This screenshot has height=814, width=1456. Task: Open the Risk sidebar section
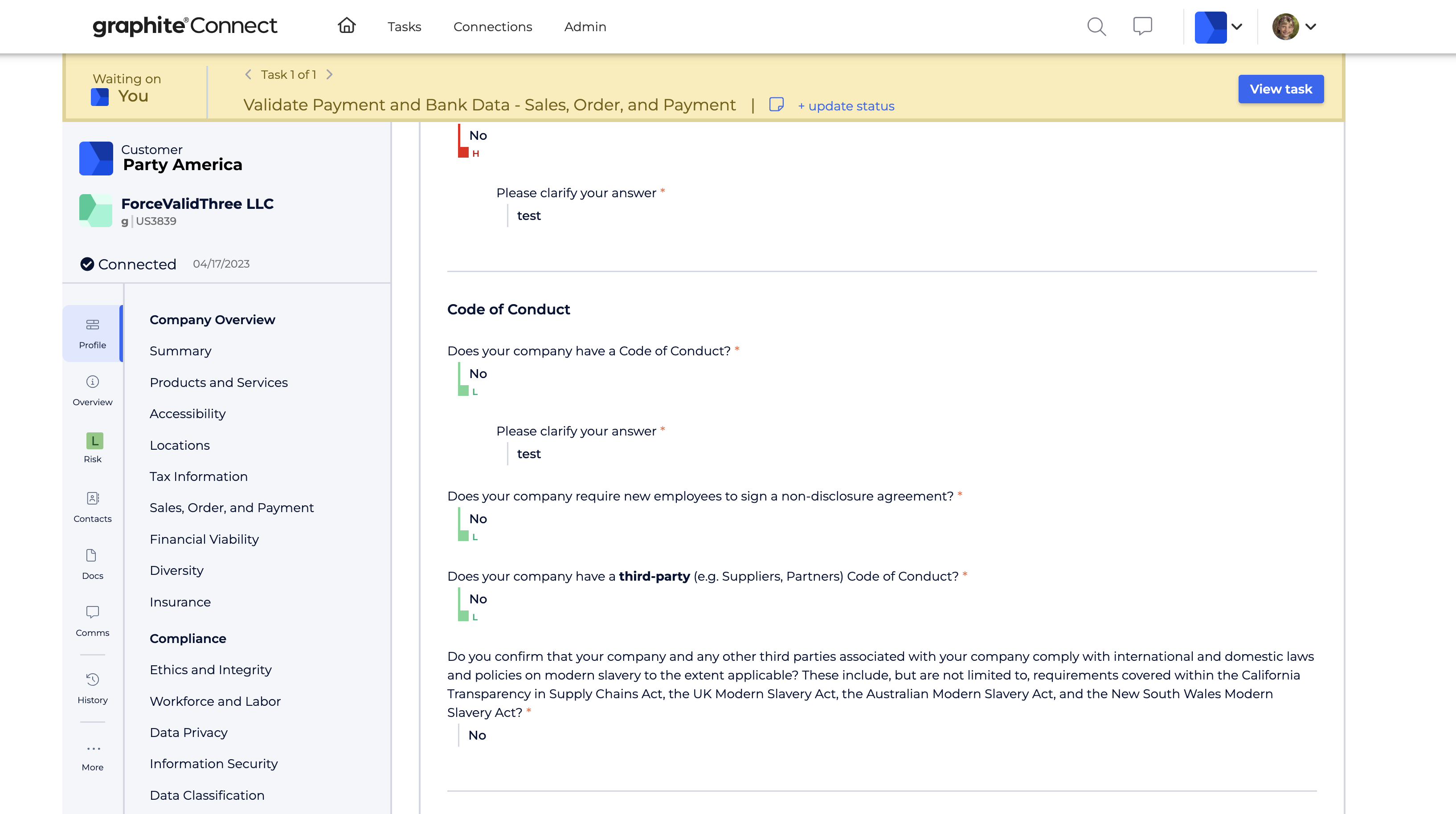(93, 448)
